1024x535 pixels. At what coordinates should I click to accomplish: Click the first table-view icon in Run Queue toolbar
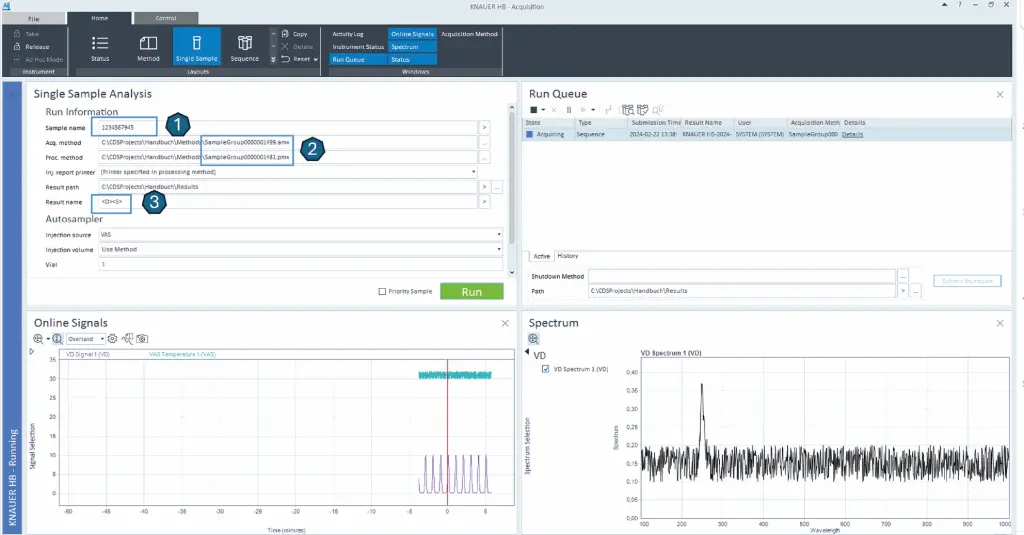pyautogui.click(x=628, y=110)
